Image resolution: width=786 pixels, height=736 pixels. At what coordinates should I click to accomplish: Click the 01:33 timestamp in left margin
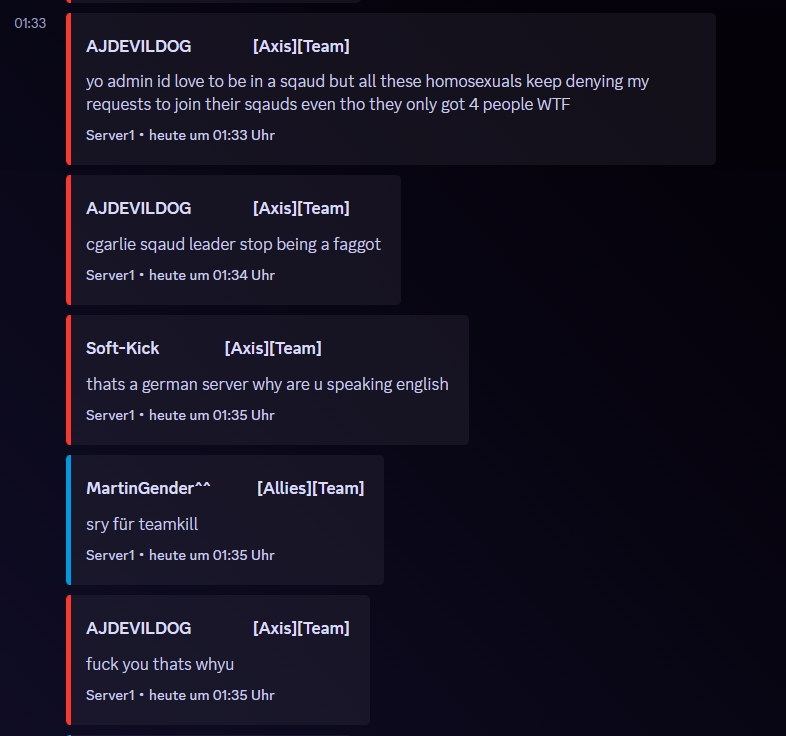[30, 23]
